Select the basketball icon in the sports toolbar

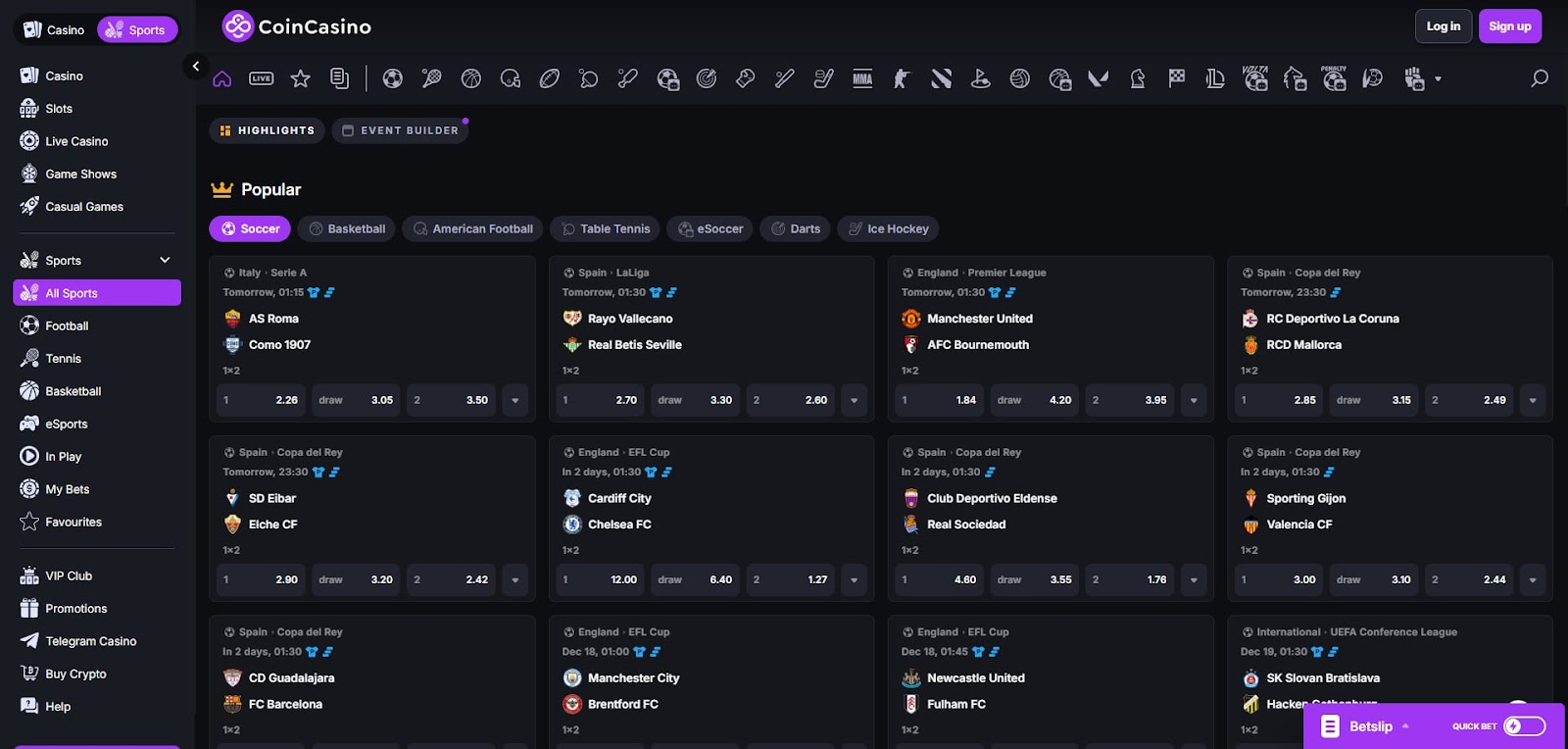pyautogui.click(x=471, y=78)
